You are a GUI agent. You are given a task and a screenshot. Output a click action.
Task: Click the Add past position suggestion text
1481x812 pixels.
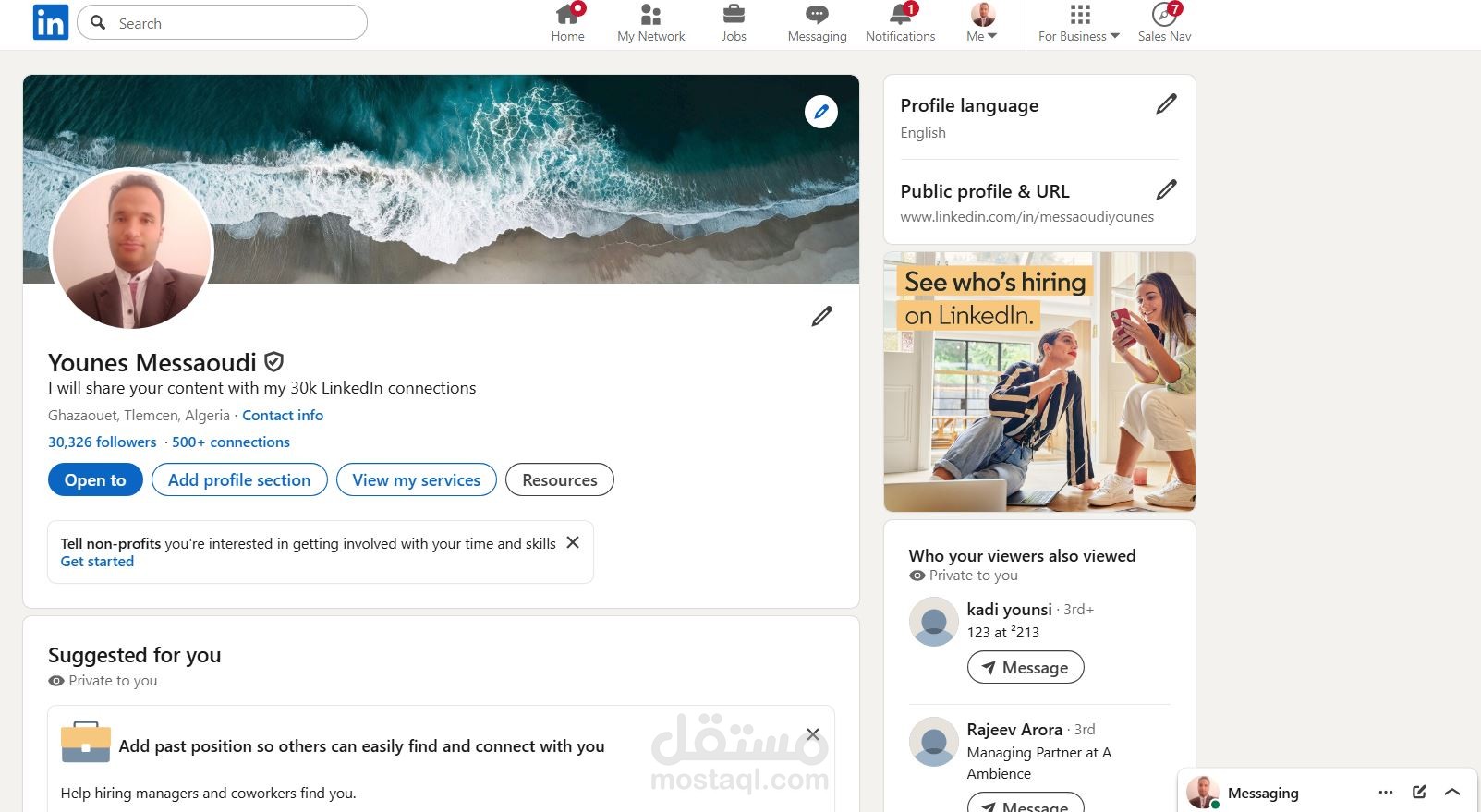point(361,745)
